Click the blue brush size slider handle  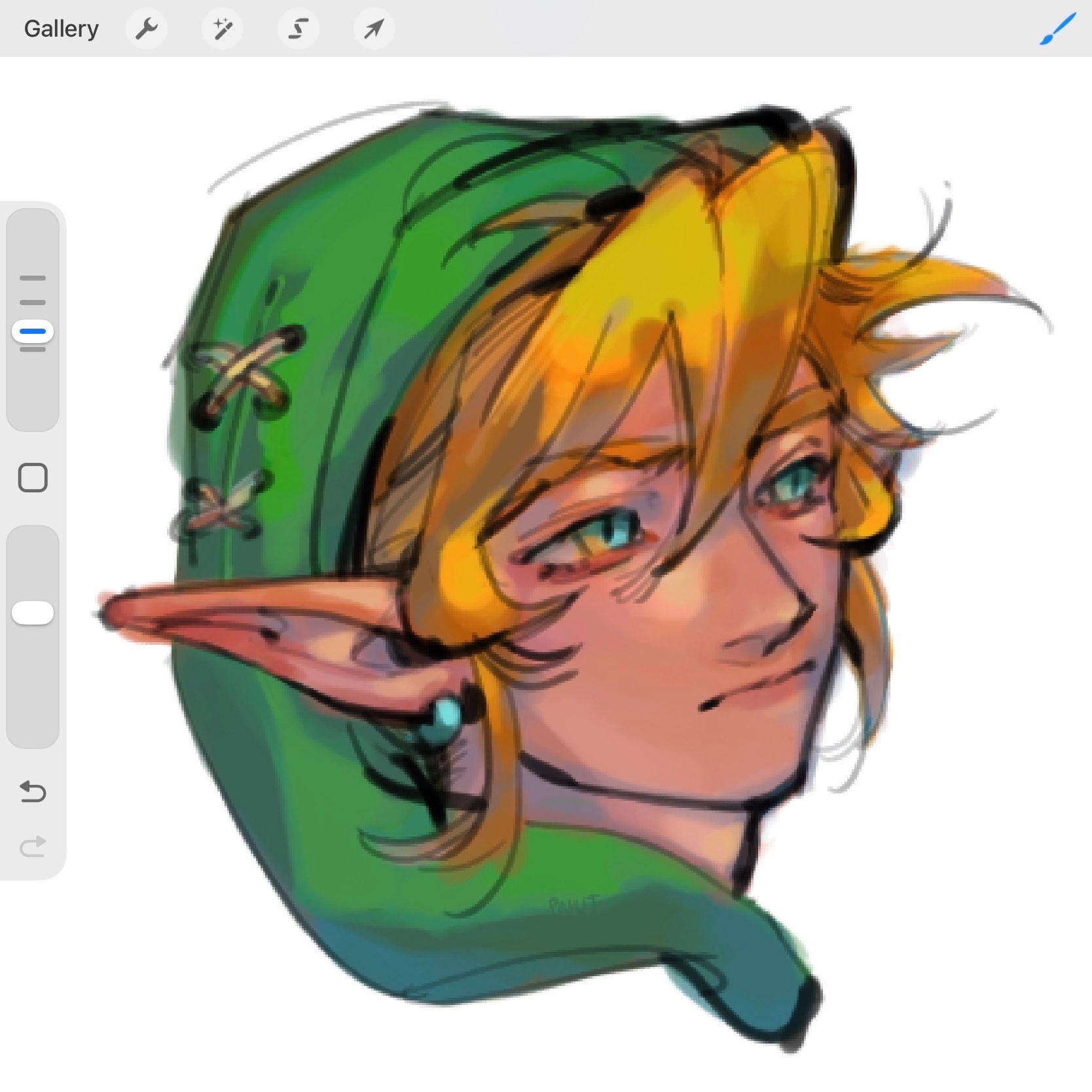pyautogui.click(x=33, y=331)
